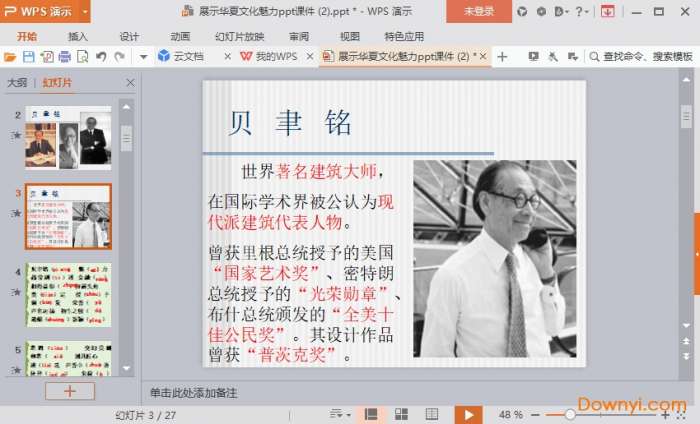This screenshot has height=424, width=700.
Task: Select slide 3 thumbnail
Action: pos(68,216)
